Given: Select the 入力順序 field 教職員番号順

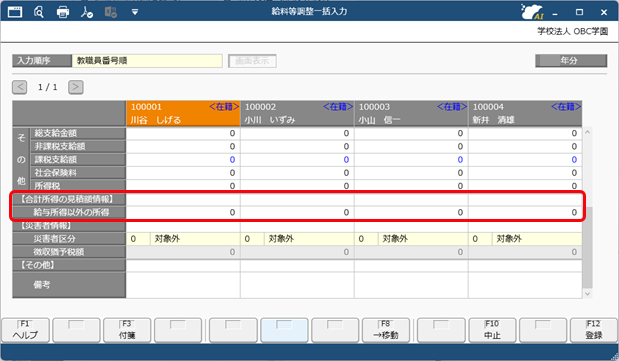Looking at the screenshot, I should point(147,61).
